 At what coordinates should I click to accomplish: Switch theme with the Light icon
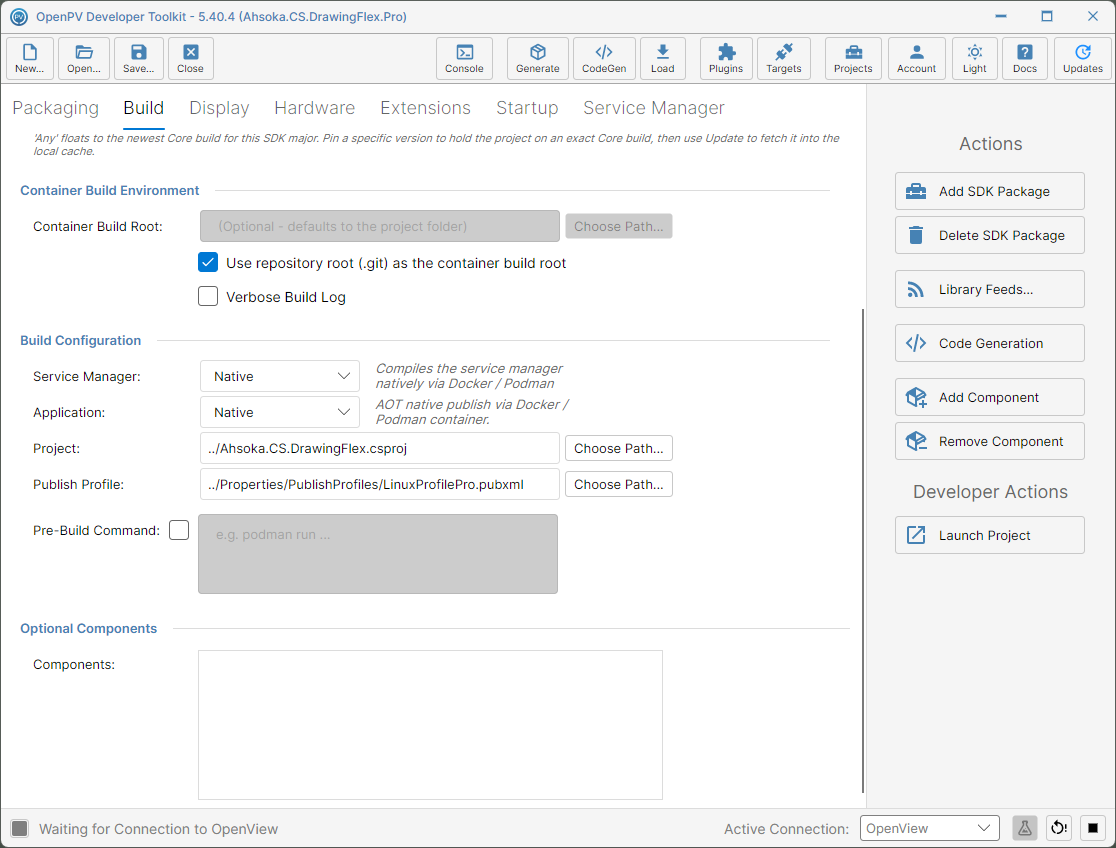click(974, 58)
